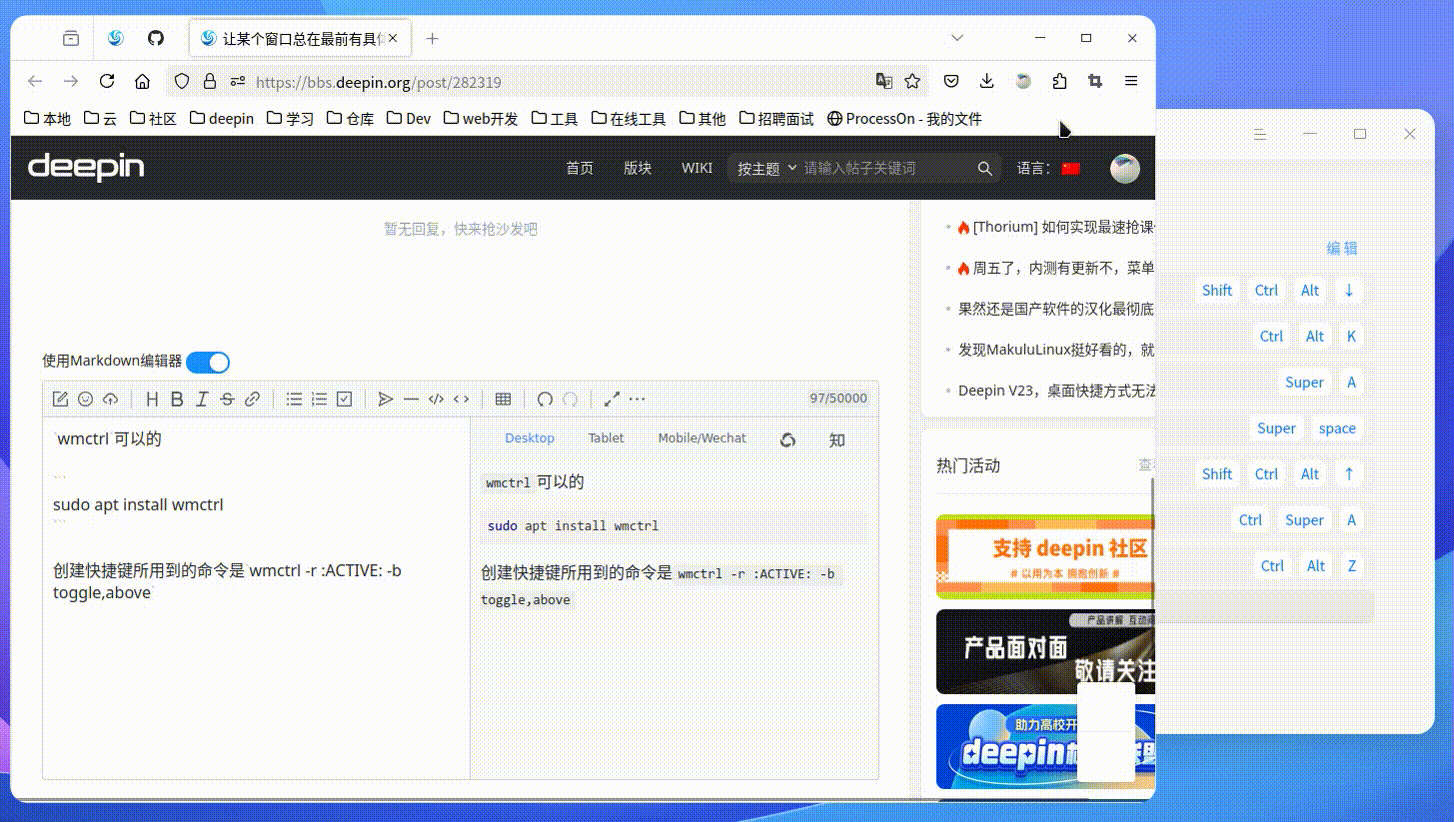Open a new browser tab with plus button
This screenshot has width=1454, height=822.
(x=432, y=39)
